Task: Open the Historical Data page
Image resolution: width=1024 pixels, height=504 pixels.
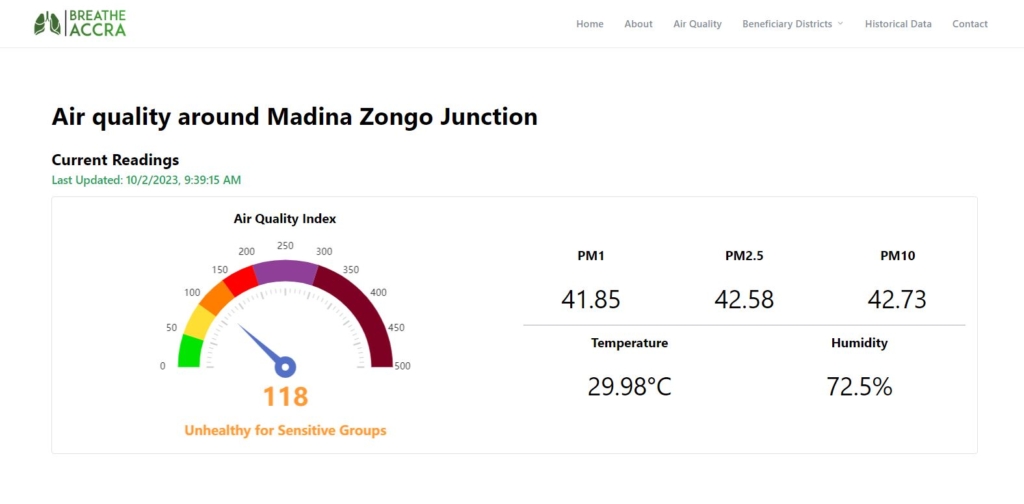Action: [898, 24]
